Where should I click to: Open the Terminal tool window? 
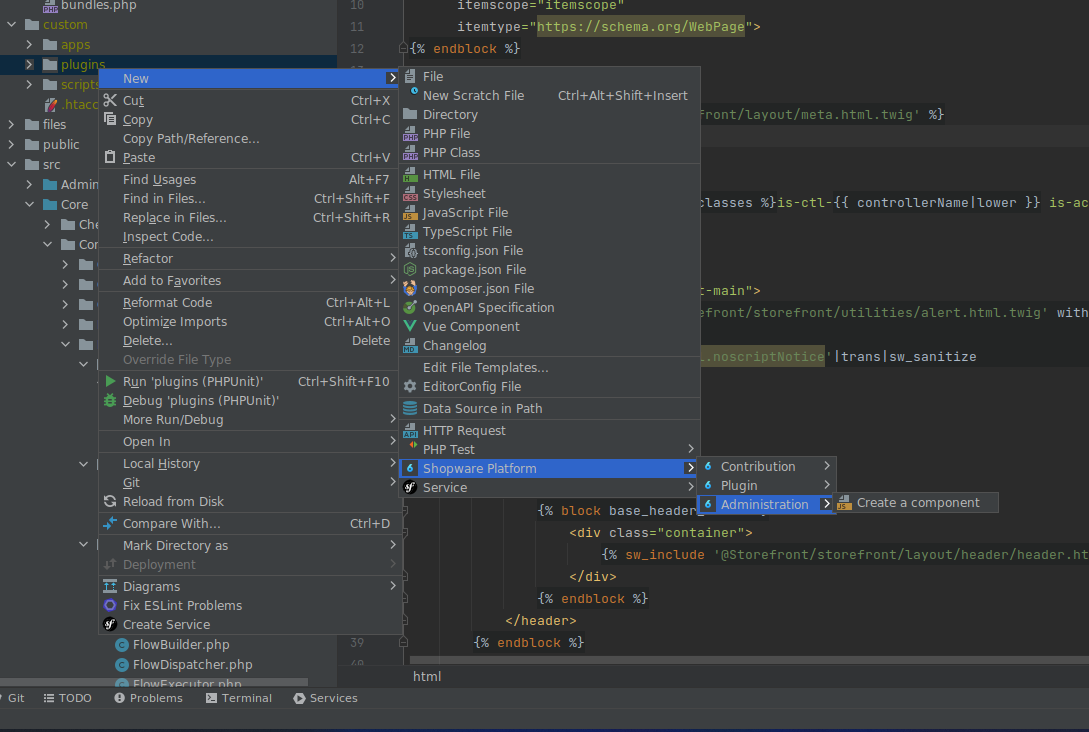click(239, 697)
